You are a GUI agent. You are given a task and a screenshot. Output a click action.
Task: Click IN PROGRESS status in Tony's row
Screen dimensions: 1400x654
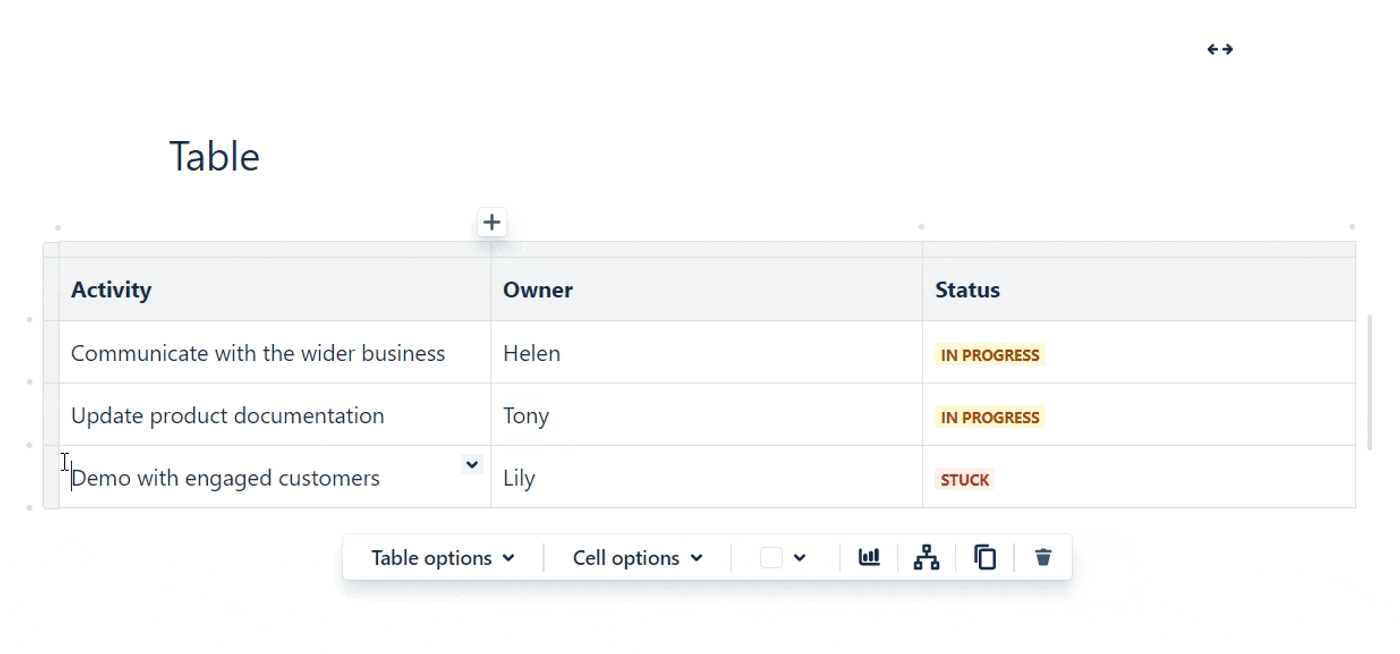[990, 417]
